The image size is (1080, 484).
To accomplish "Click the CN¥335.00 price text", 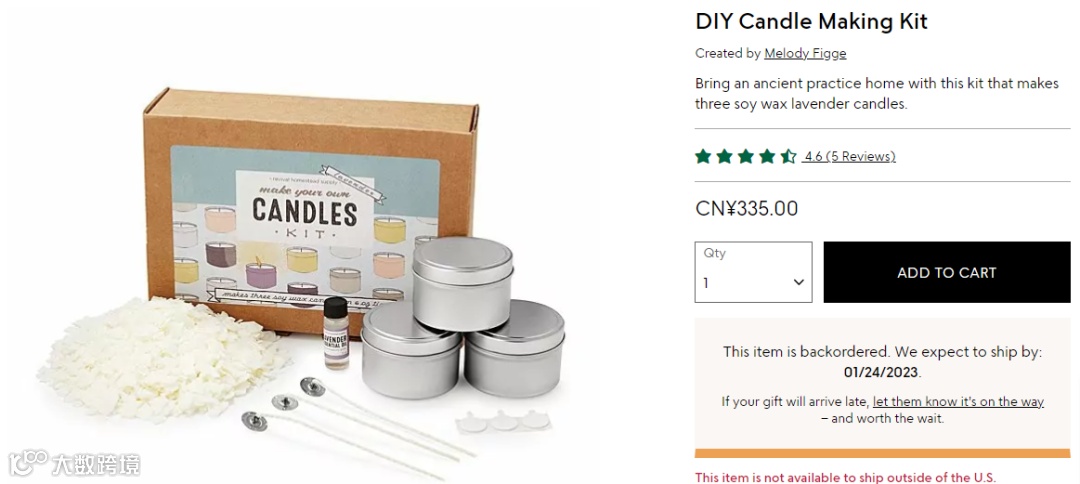I will 747,208.
